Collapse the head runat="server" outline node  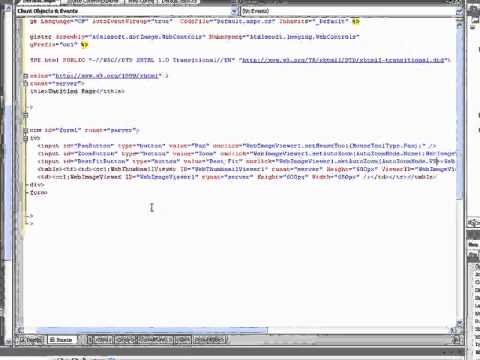tap(26, 83)
